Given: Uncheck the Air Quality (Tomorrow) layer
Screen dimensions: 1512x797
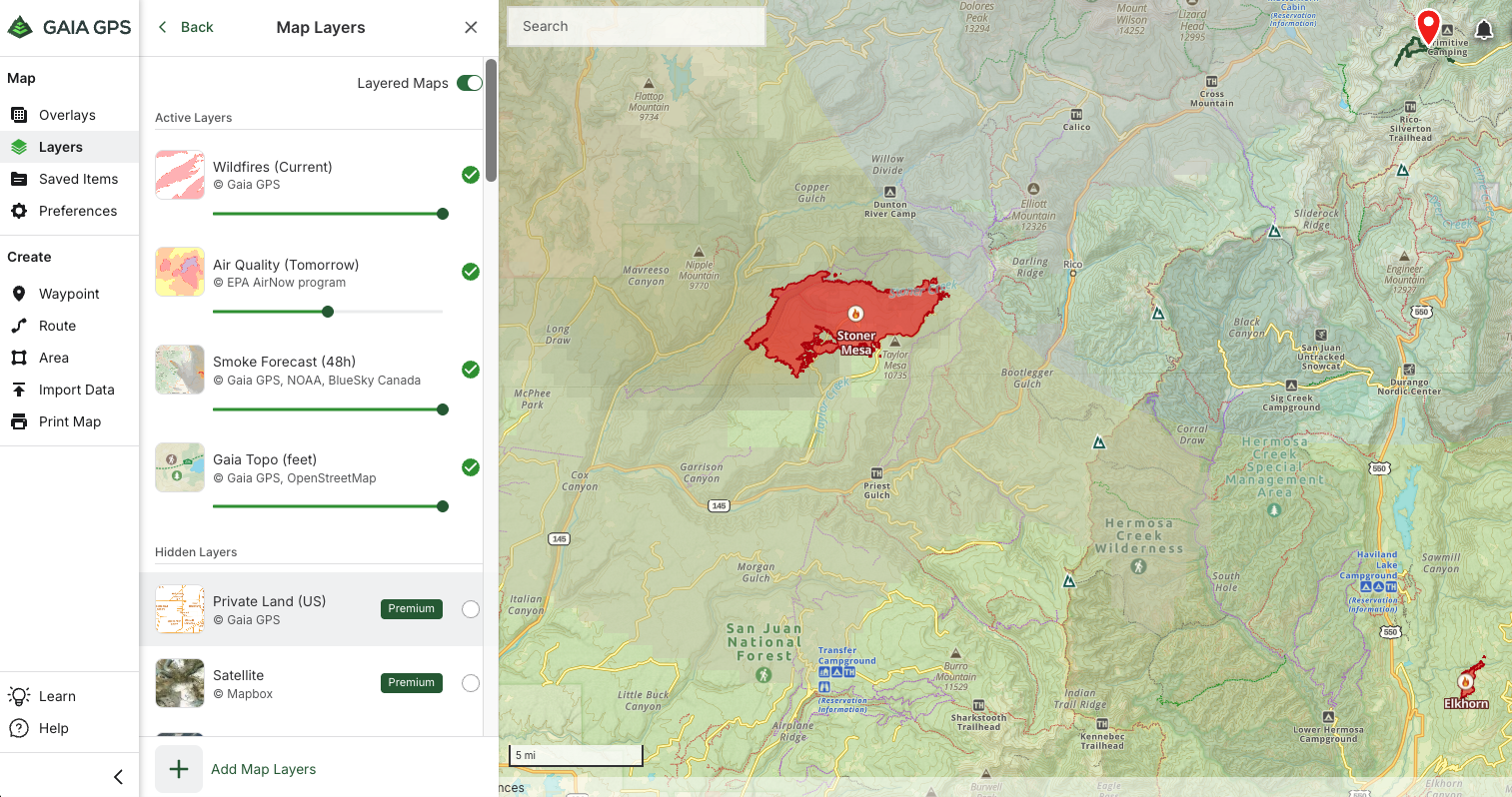Looking at the screenshot, I should point(471,272).
